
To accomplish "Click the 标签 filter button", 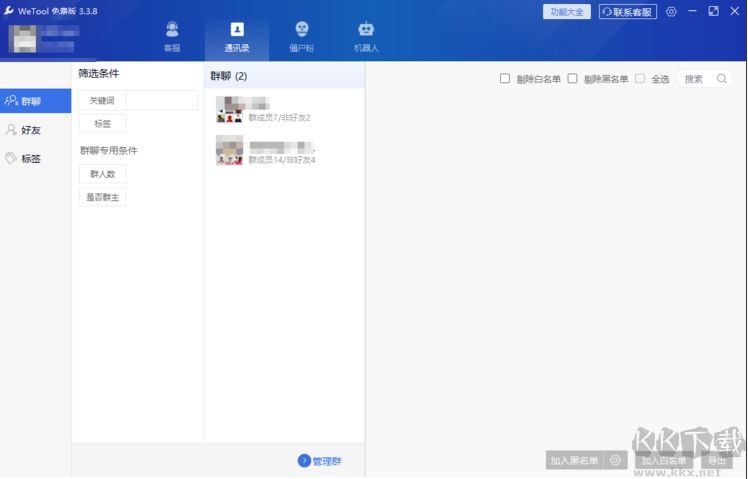I will [x=103, y=124].
